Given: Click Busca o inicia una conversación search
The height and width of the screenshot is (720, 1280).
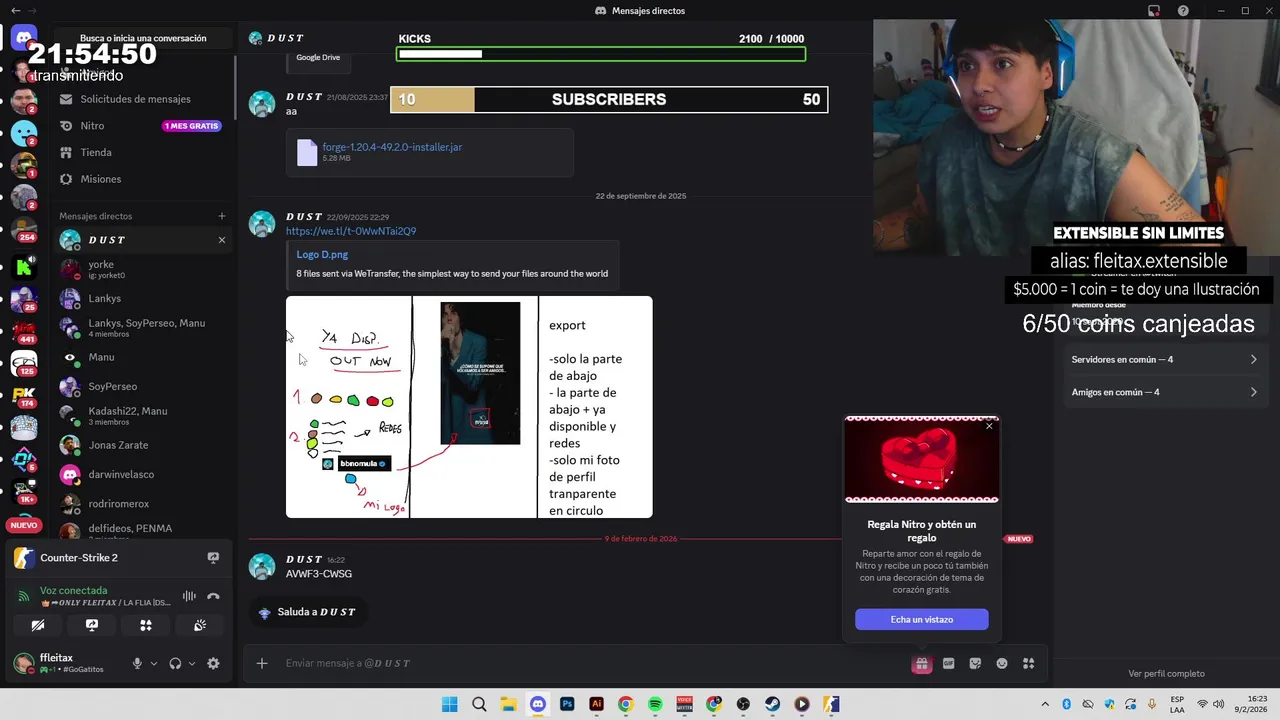Looking at the screenshot, I should pos(142,38).
